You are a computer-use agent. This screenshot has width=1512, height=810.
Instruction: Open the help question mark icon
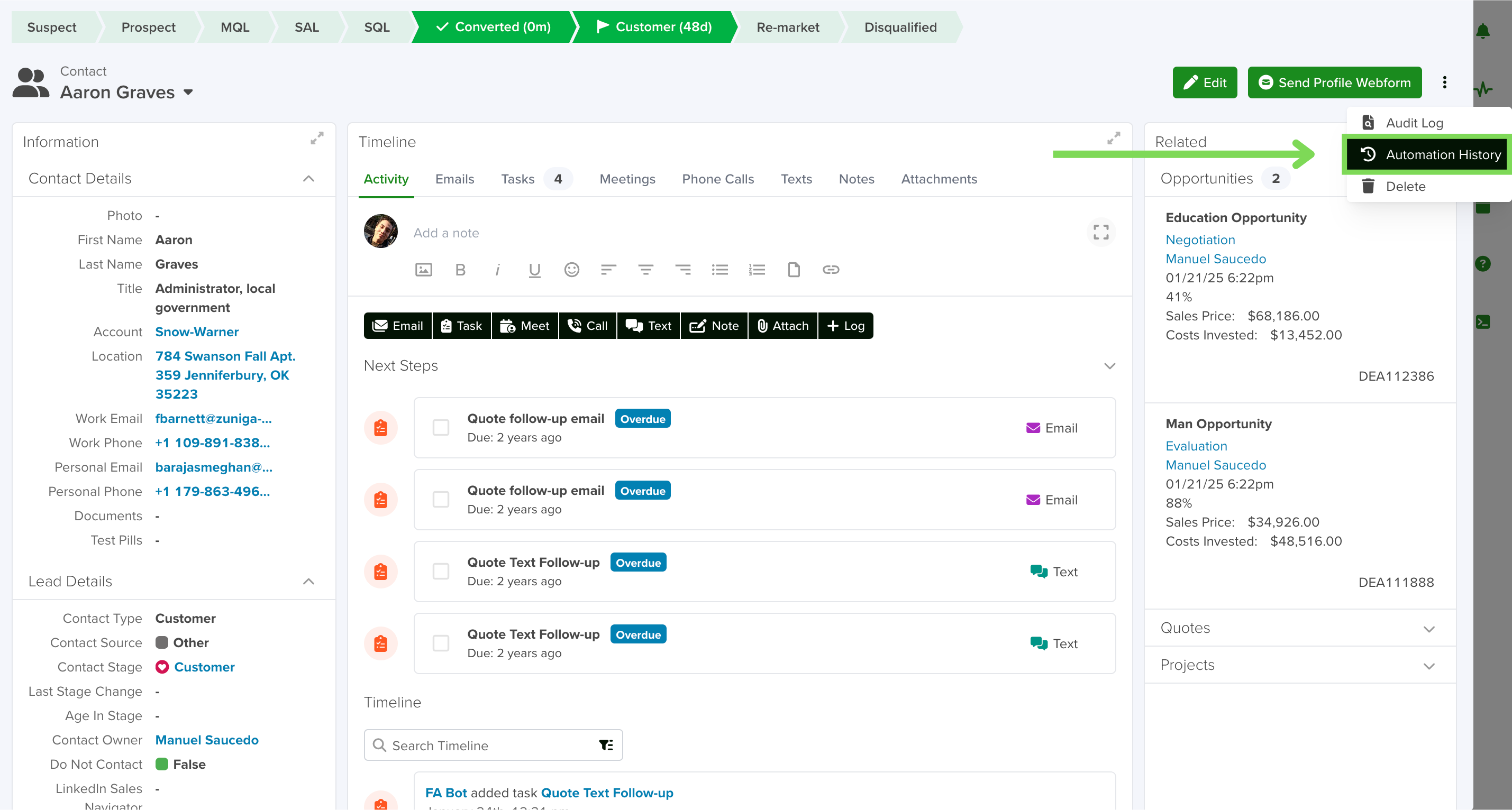[x=1483, y=263]
